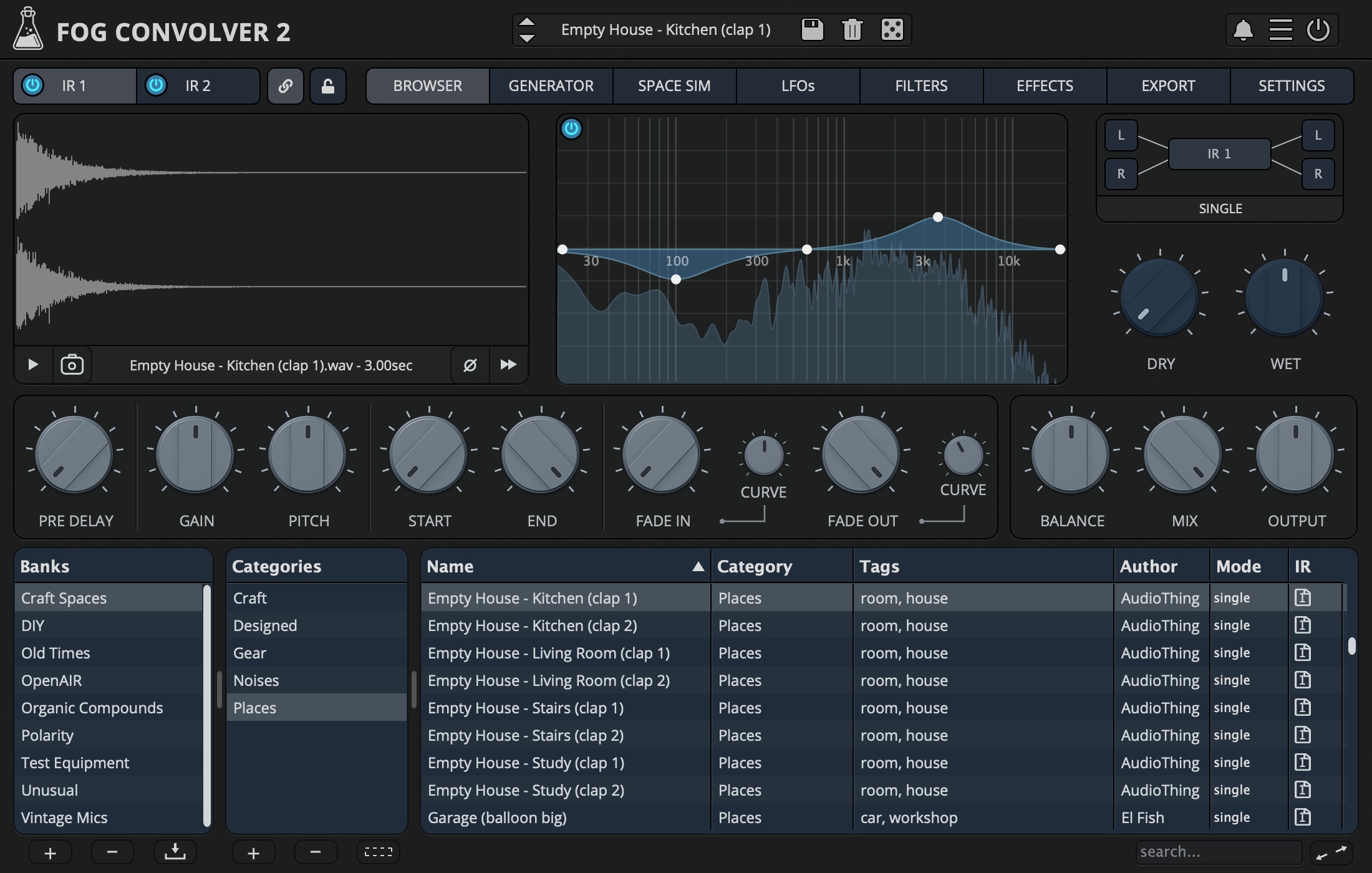Remove selected category with minus button
This screenshot has height=873, width=1372.
[316, 852]
